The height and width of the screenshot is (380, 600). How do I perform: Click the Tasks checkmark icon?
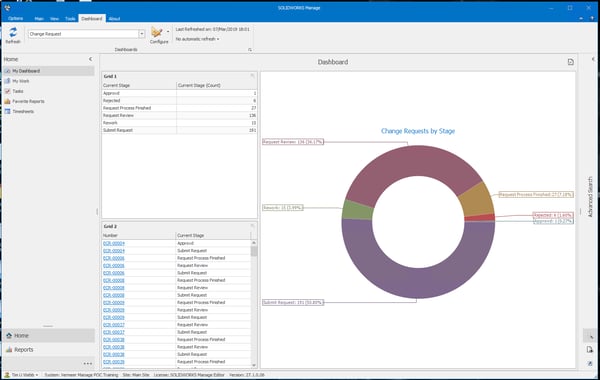pos(7,91)
